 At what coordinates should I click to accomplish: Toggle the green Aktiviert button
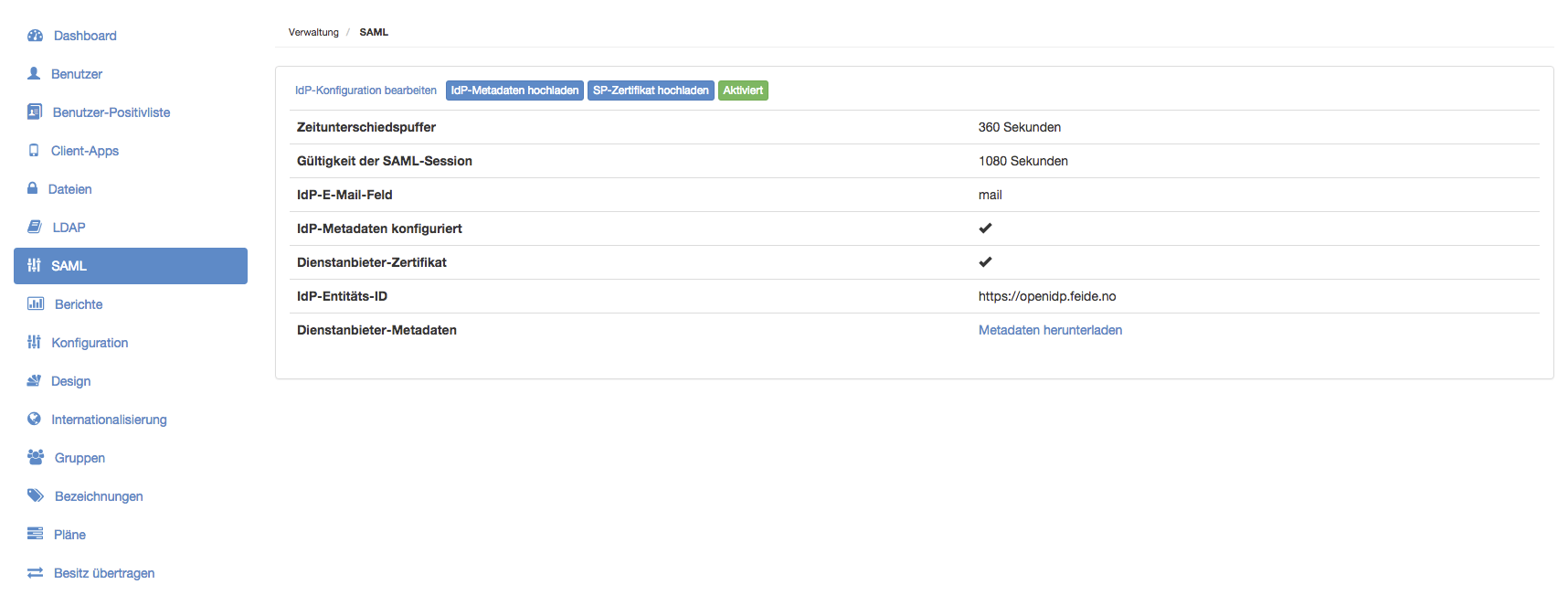pyautogui.click(x=743, y=90)
